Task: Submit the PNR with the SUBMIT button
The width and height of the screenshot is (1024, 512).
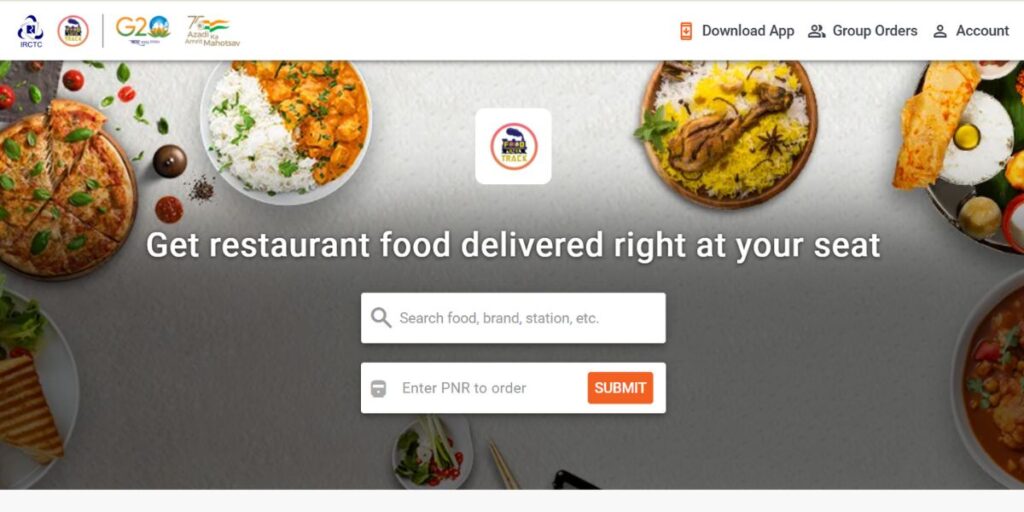Action: pos(620,388)
